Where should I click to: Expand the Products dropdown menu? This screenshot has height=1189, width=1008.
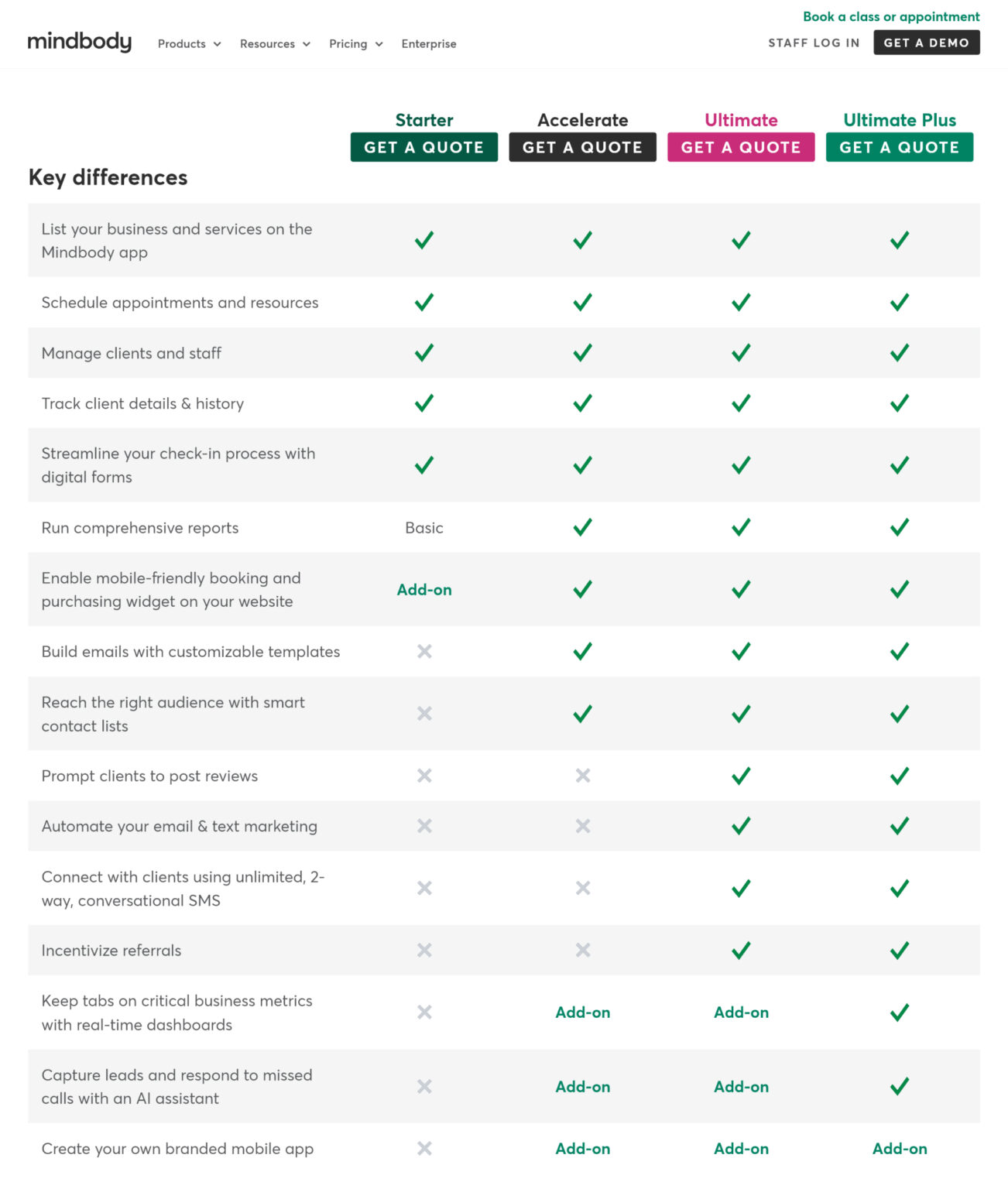tap(190, 44)
